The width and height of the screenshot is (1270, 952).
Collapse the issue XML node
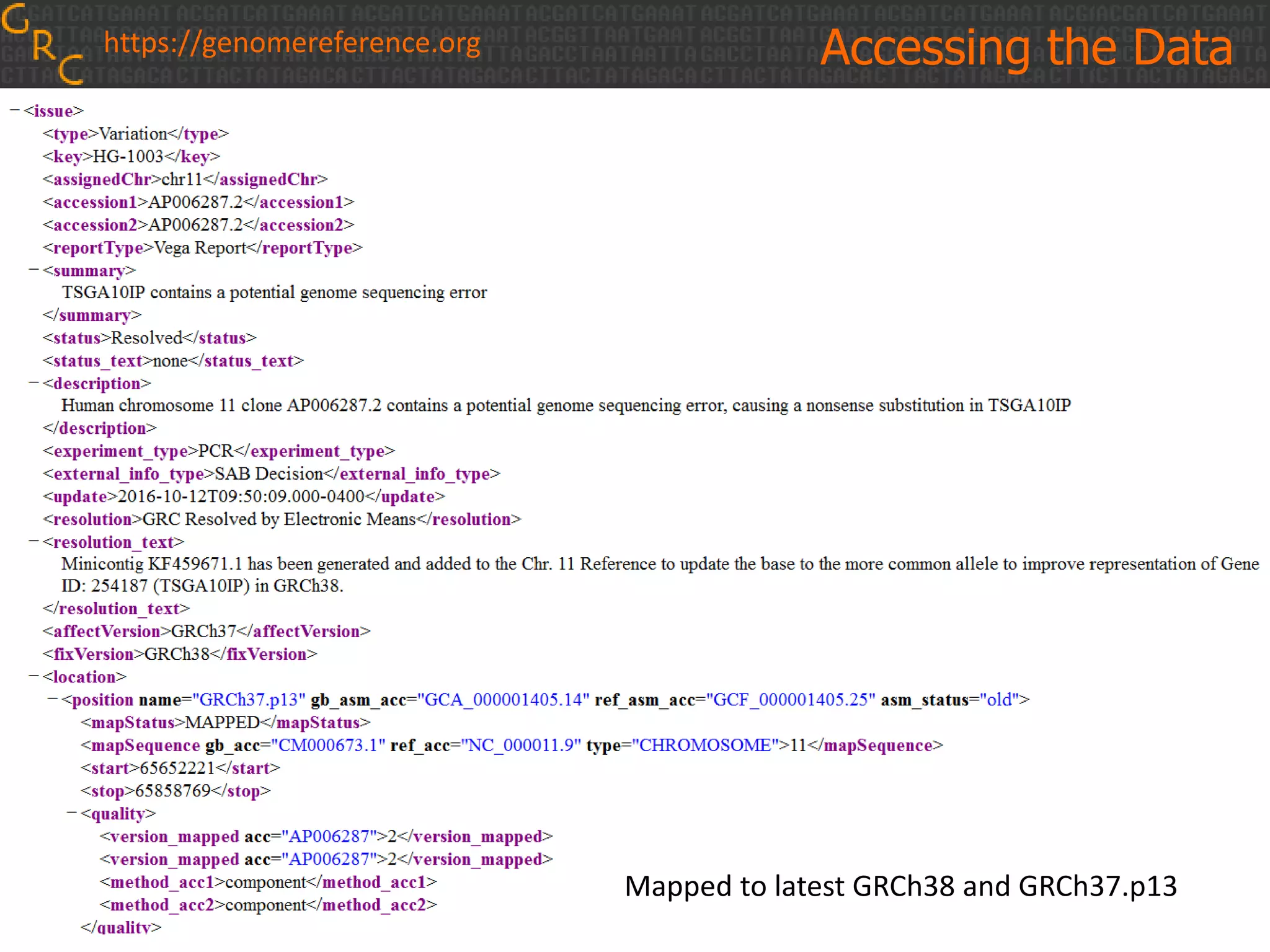(15, 110)
